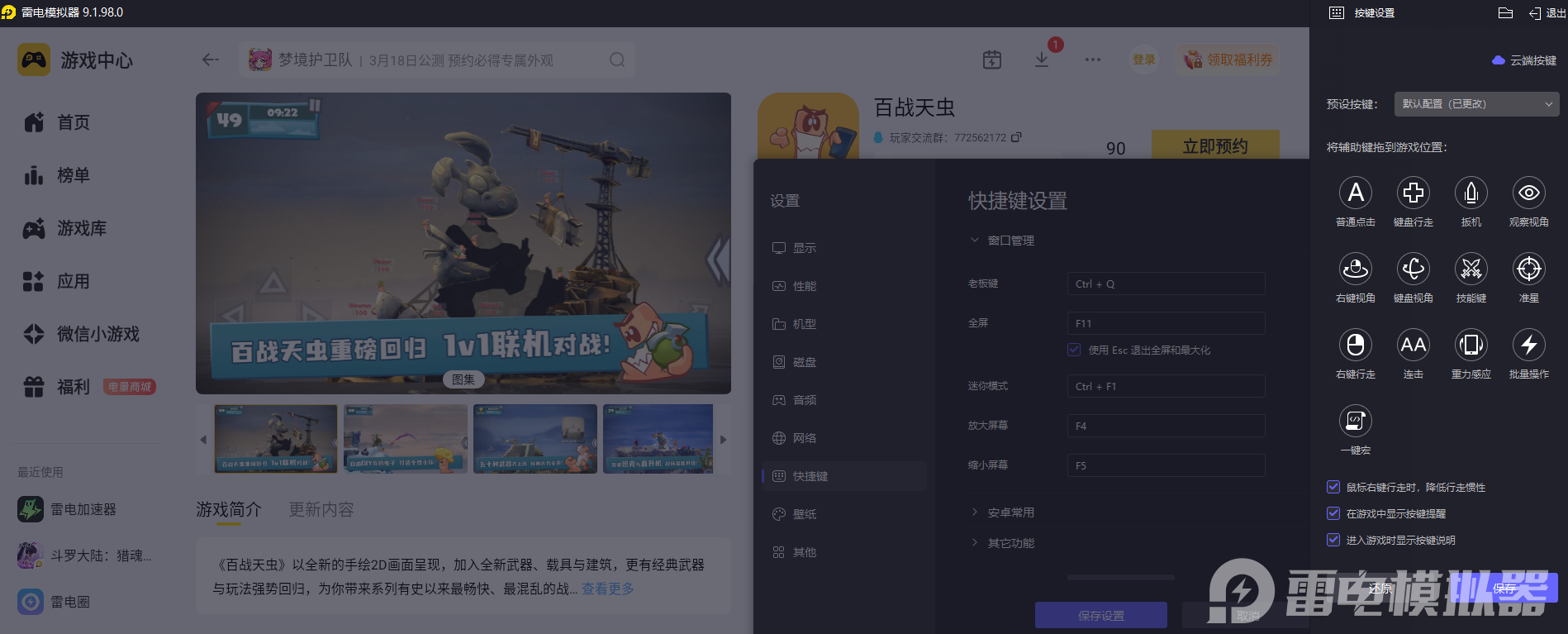Select the 批量操作 lightning tool
This screenshot has width=1568, height=634.
1529,346
